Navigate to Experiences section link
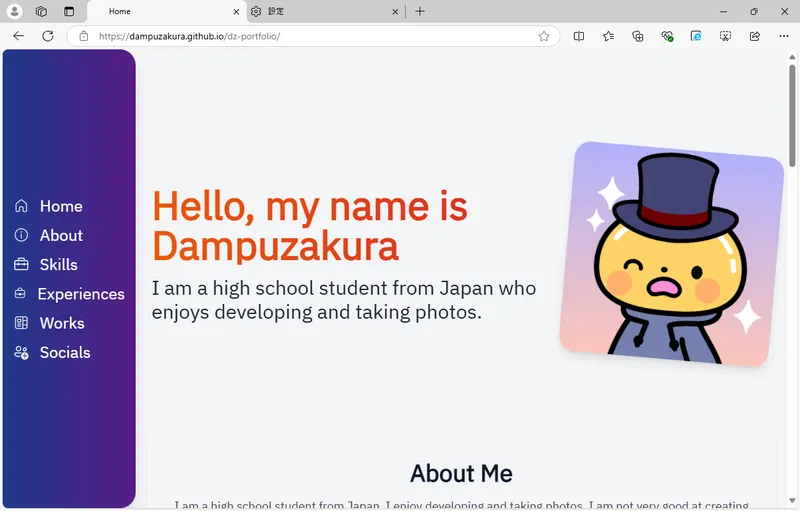The width and height of the screenshot is (800, 511). (81, 294)
